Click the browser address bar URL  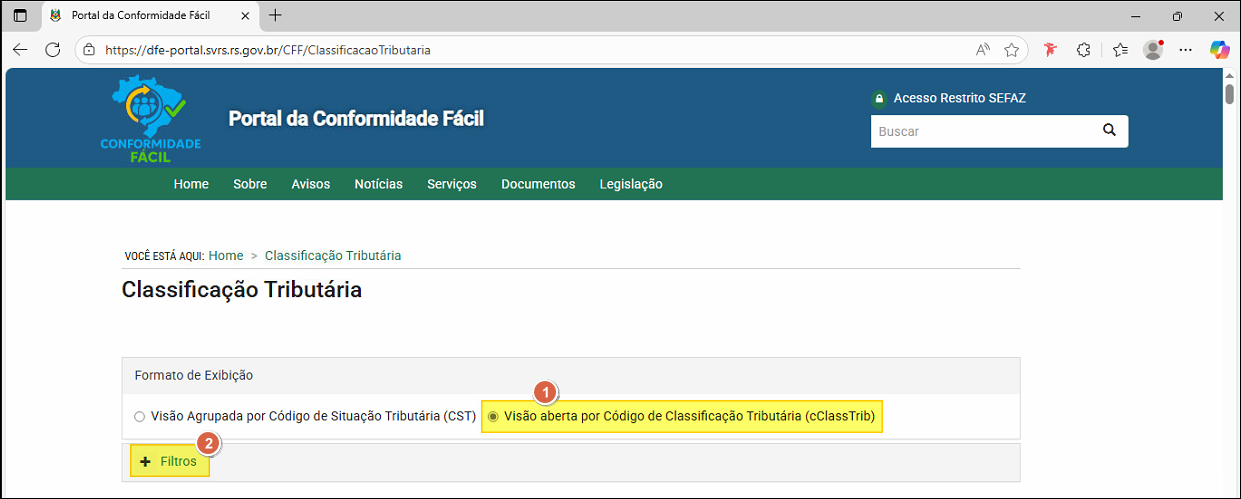tap(267, 49)
